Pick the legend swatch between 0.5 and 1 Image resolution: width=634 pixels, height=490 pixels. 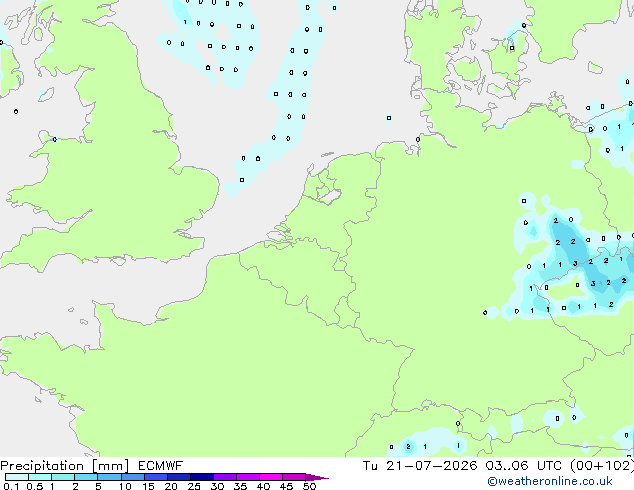[40, 477]
